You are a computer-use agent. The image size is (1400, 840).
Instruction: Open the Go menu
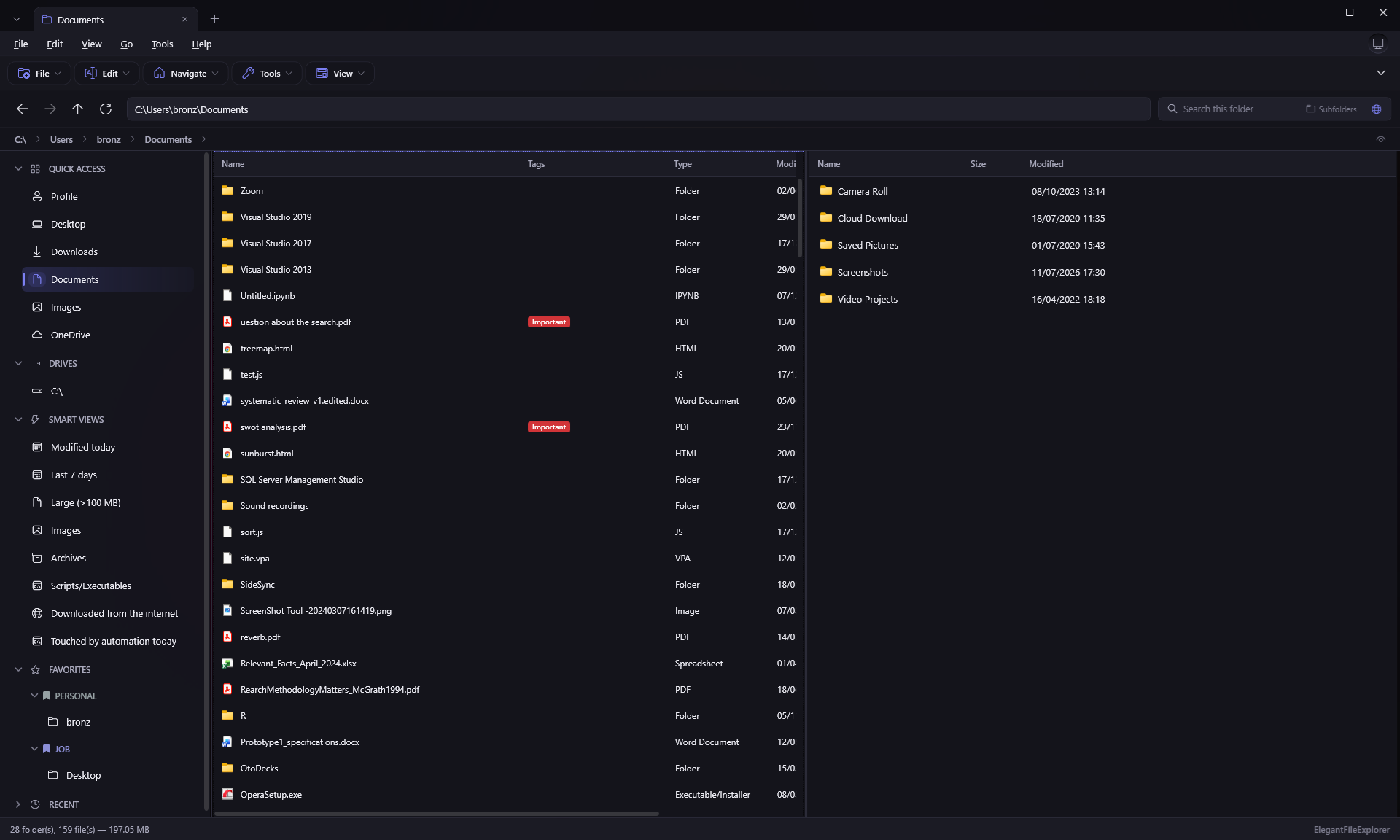pos(126,44)
